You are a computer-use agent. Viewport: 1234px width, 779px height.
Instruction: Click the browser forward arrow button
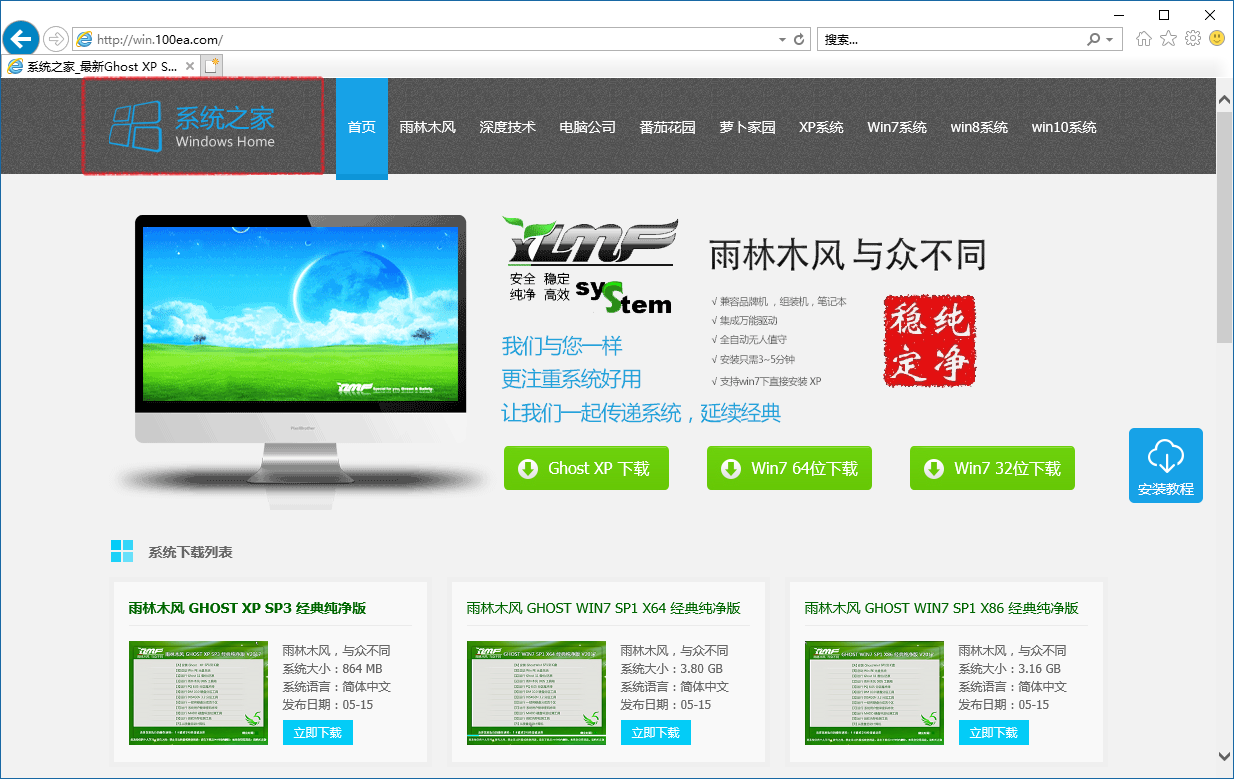(56, 39)
